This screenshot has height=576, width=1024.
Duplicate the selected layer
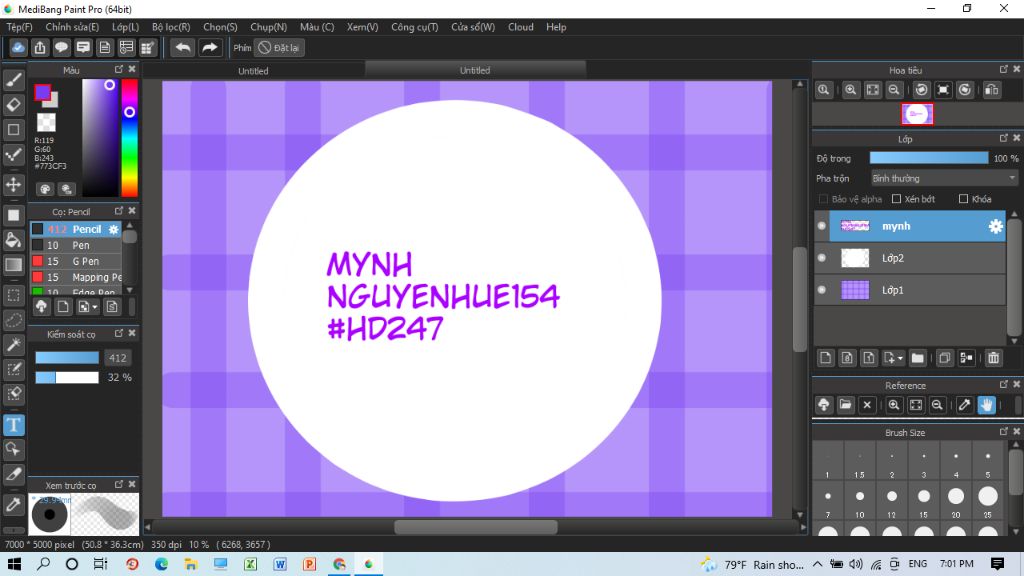[944, 358]
